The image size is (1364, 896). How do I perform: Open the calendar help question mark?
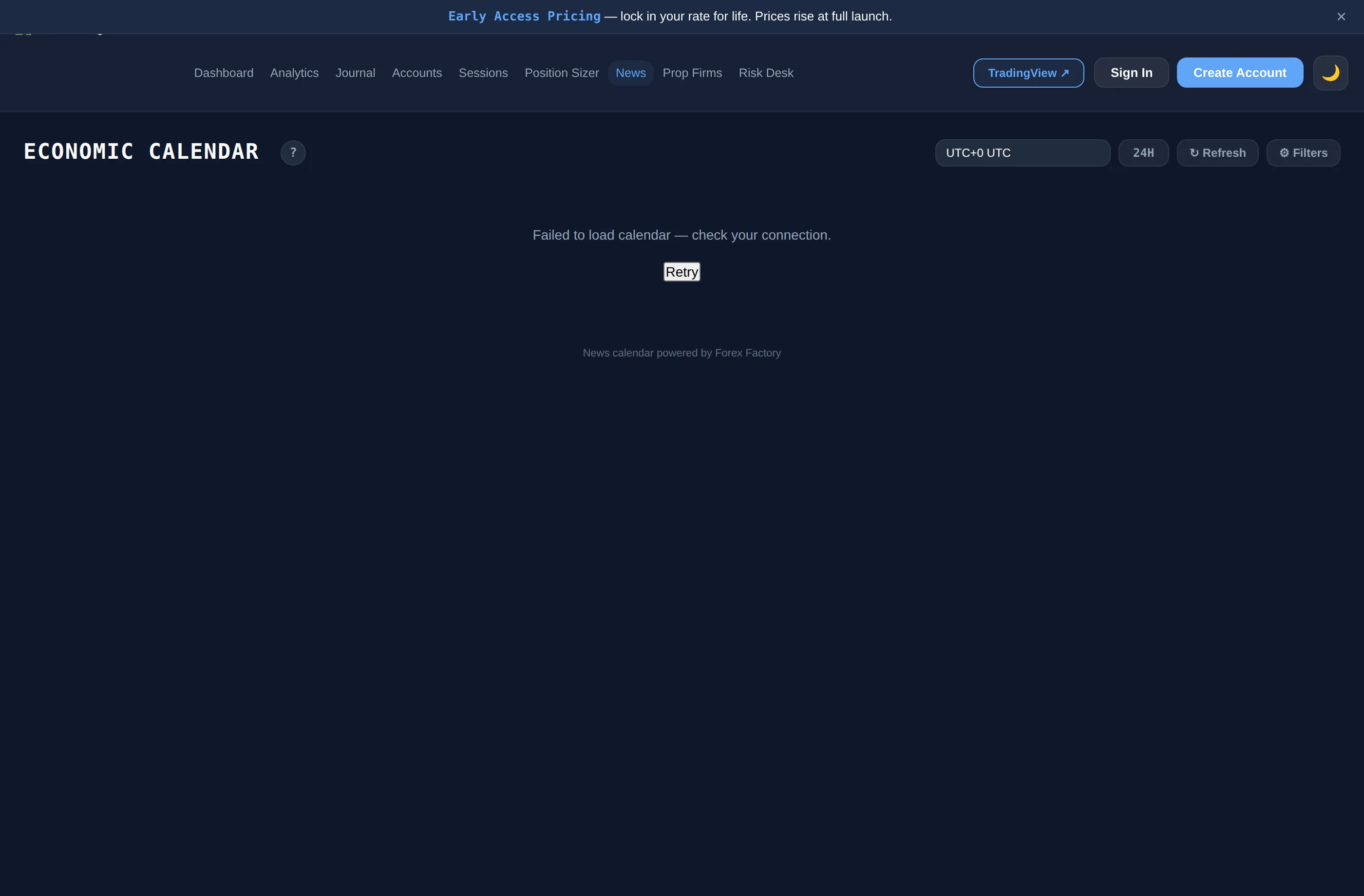point(293,153)
